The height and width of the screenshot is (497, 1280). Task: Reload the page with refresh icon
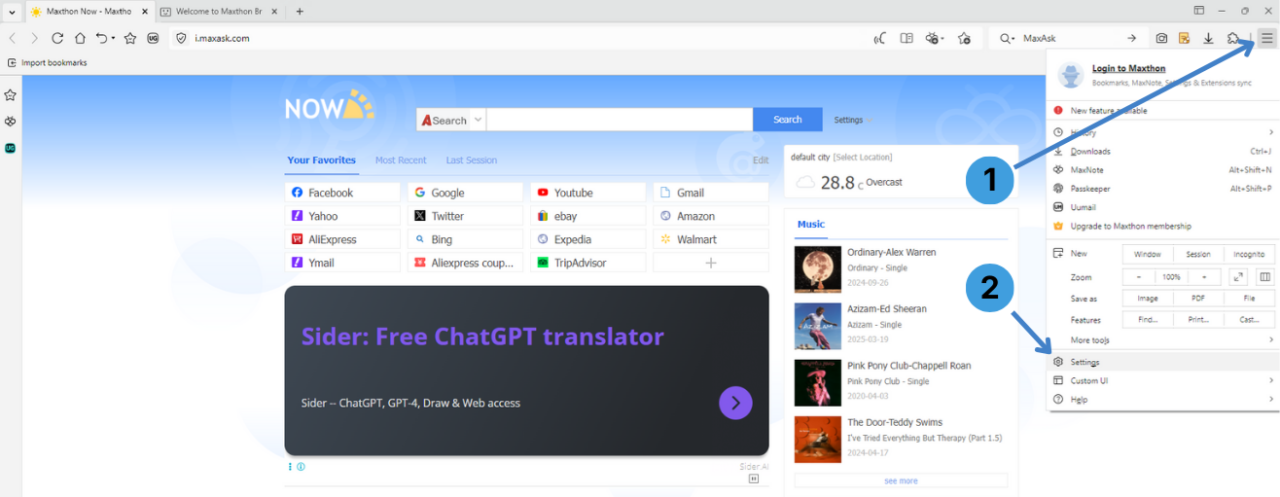click(x=57, y=38)
